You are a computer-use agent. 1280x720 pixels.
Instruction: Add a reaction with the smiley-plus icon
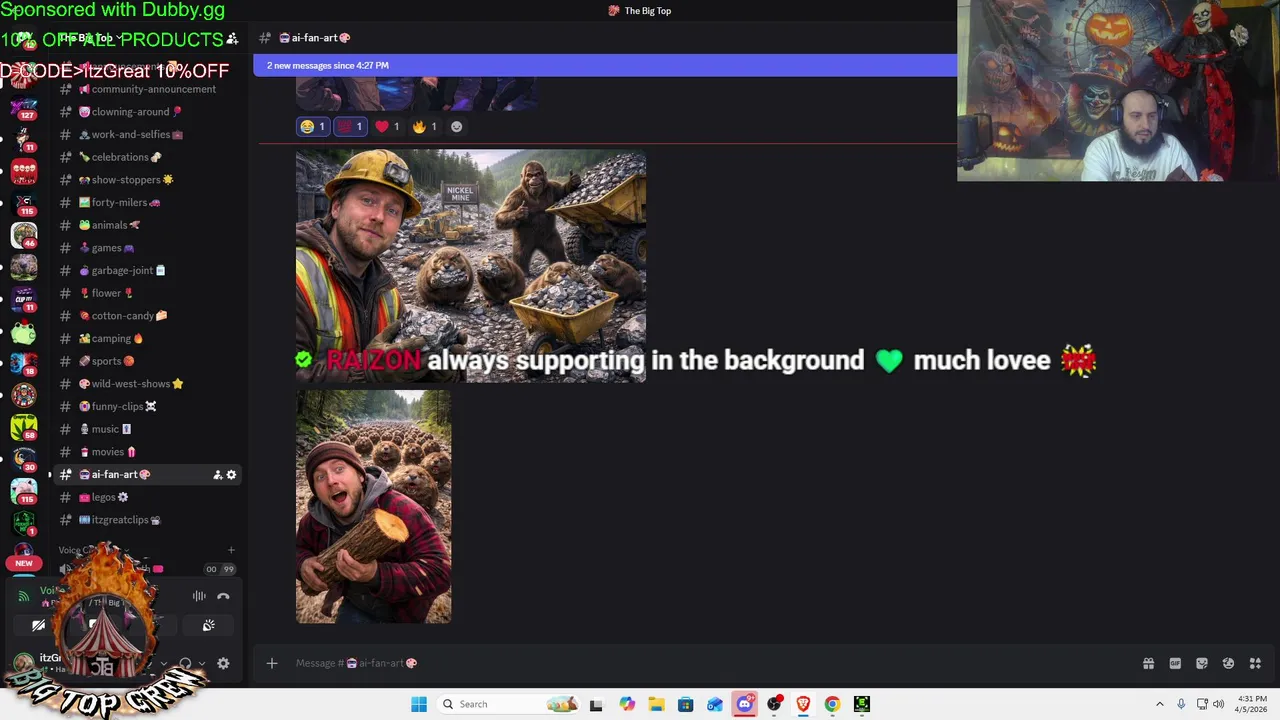[457, 127]
